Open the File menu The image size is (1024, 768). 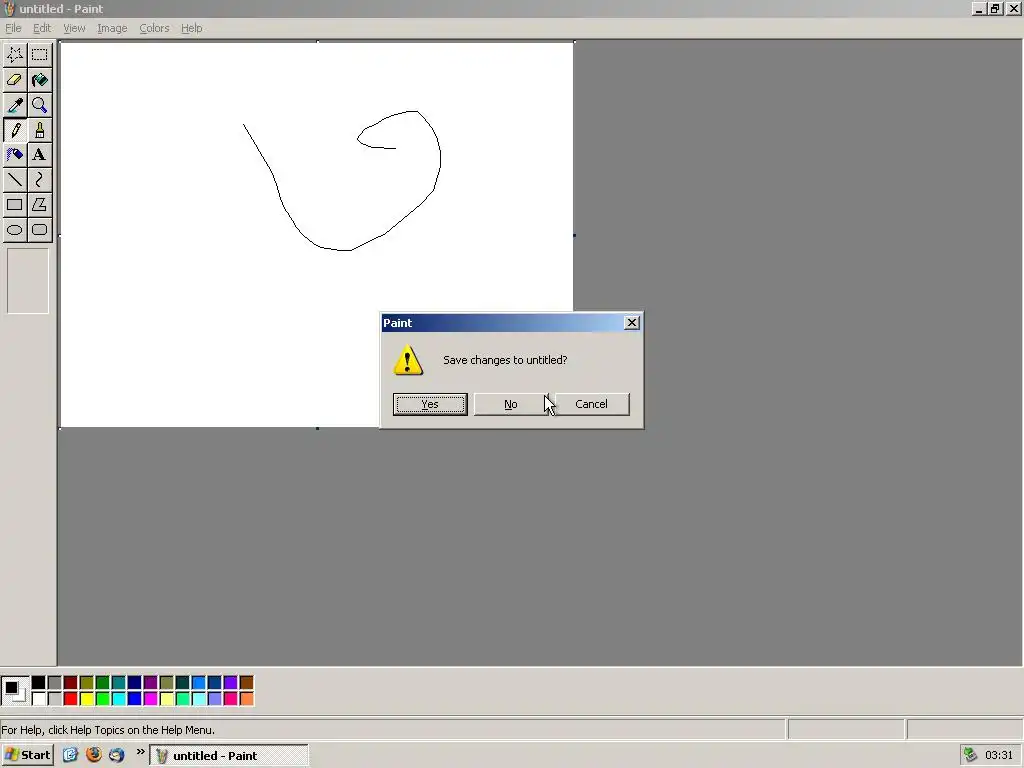point(13,28)
